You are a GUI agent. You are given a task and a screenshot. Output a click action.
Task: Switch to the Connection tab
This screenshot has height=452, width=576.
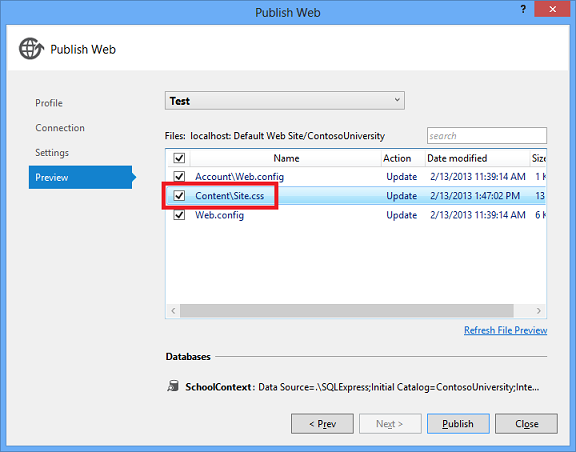60,128
